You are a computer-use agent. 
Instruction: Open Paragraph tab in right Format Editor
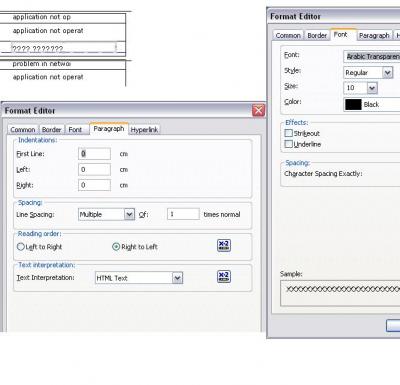[374, 35]
